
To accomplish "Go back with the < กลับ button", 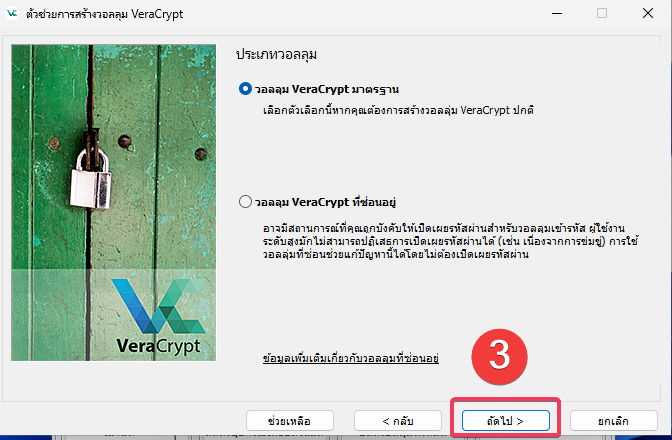I will pos(398,421).
